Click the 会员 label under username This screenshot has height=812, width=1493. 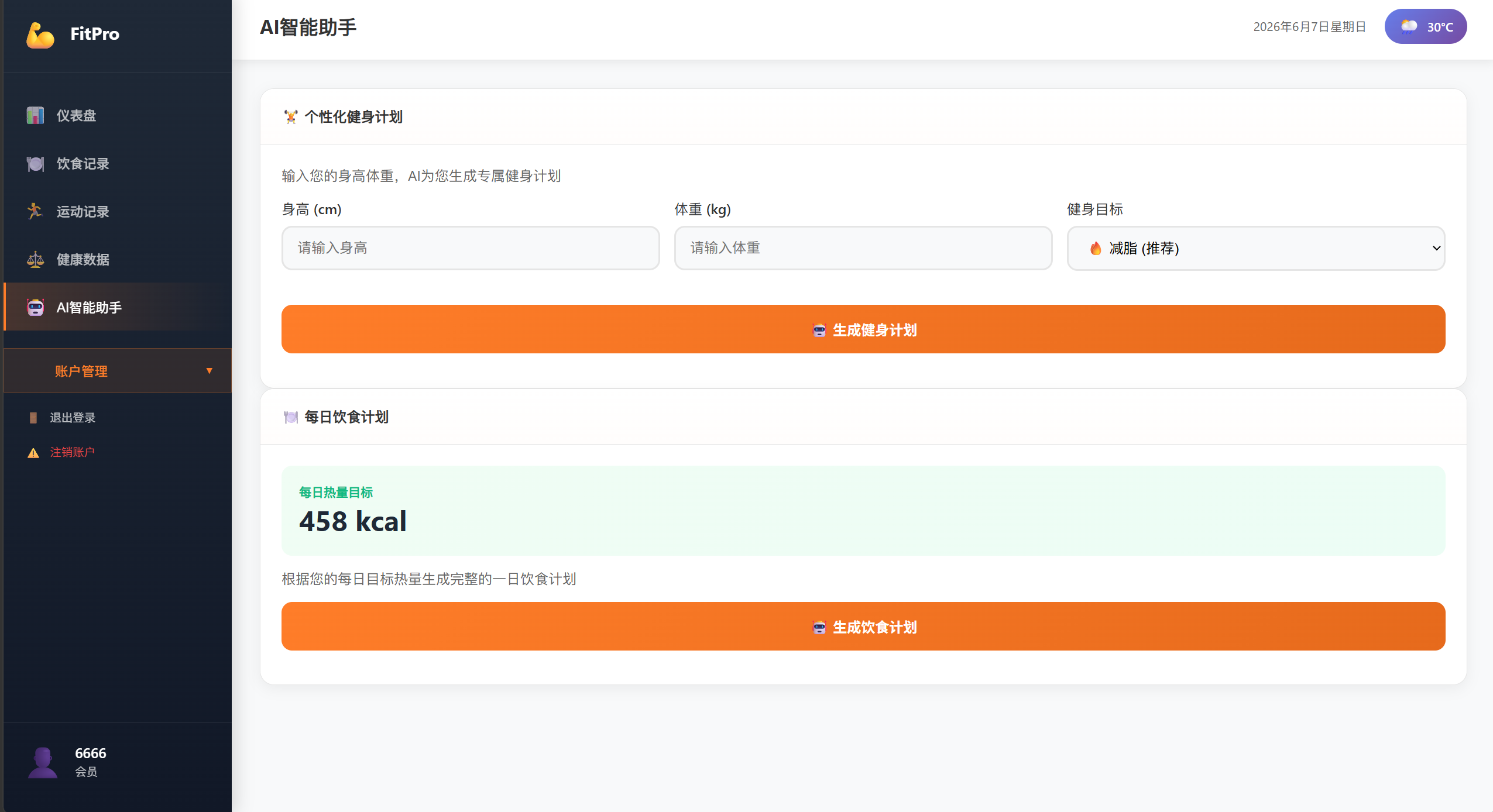[86, 772]
